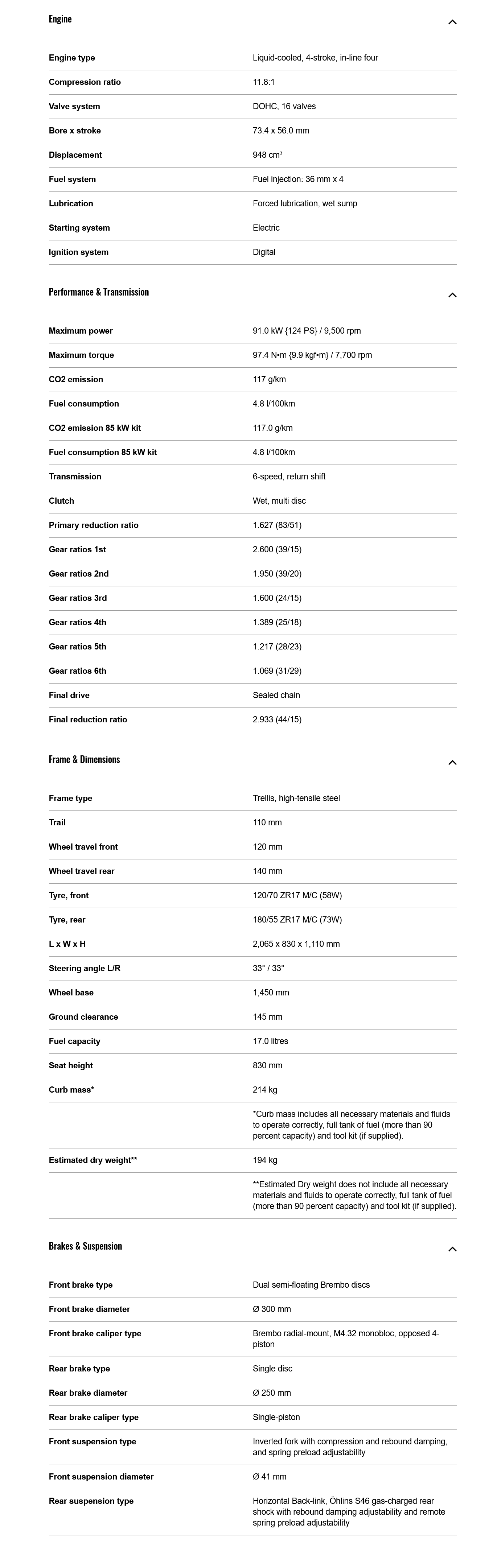This screenshot has width=497, height=1568.
Task: Select the Final reduction ratio label
Action: point(88,720)
